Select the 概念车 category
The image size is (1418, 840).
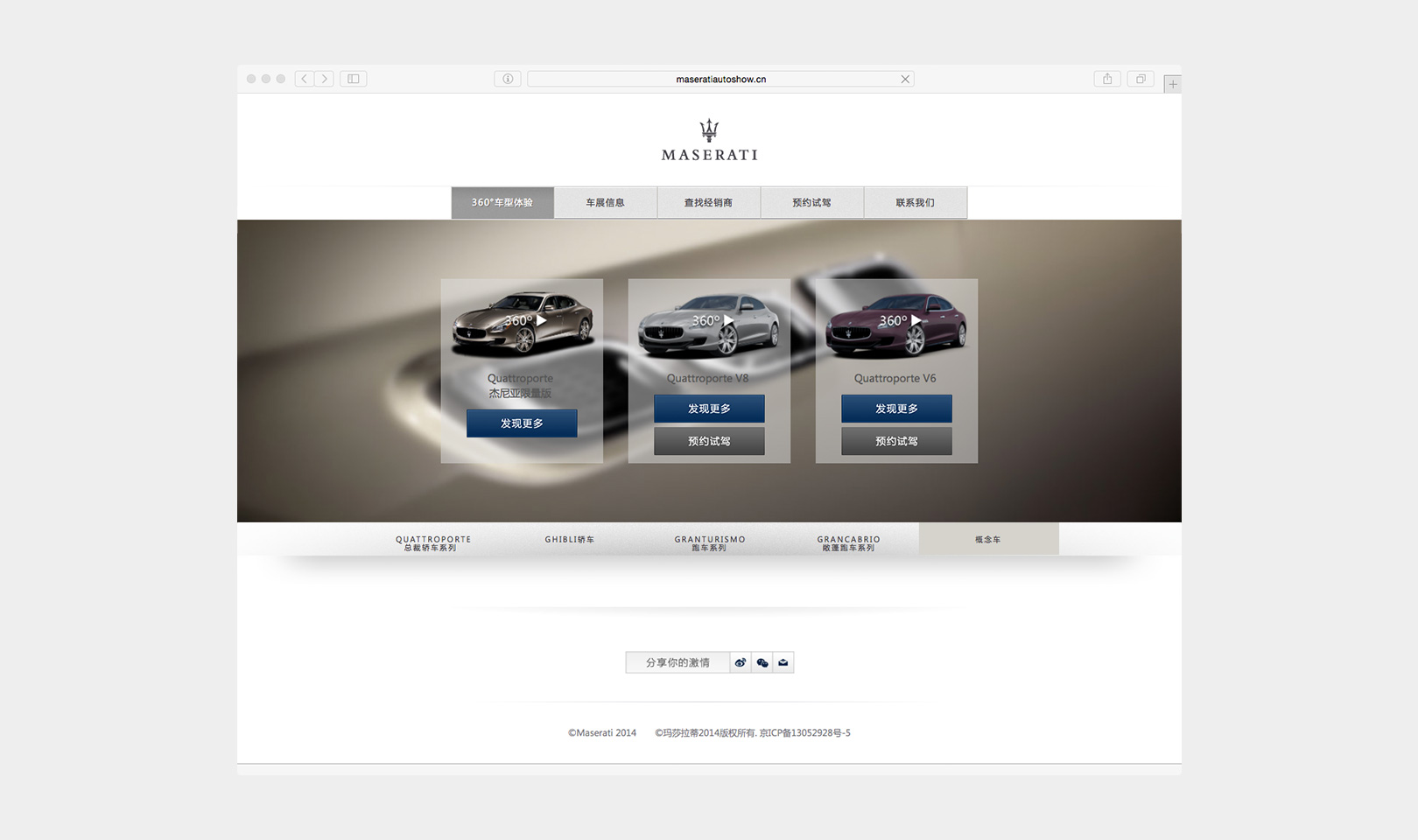[x=989, y=539]
